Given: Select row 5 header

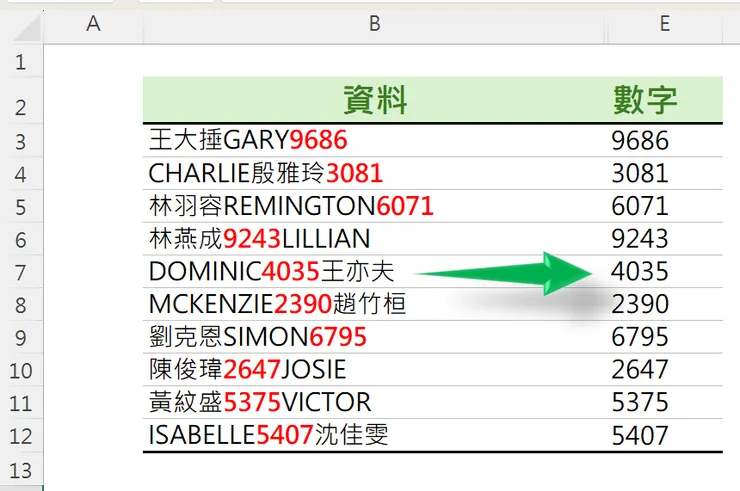Looking at the screenshot, I should coord(21,207).
